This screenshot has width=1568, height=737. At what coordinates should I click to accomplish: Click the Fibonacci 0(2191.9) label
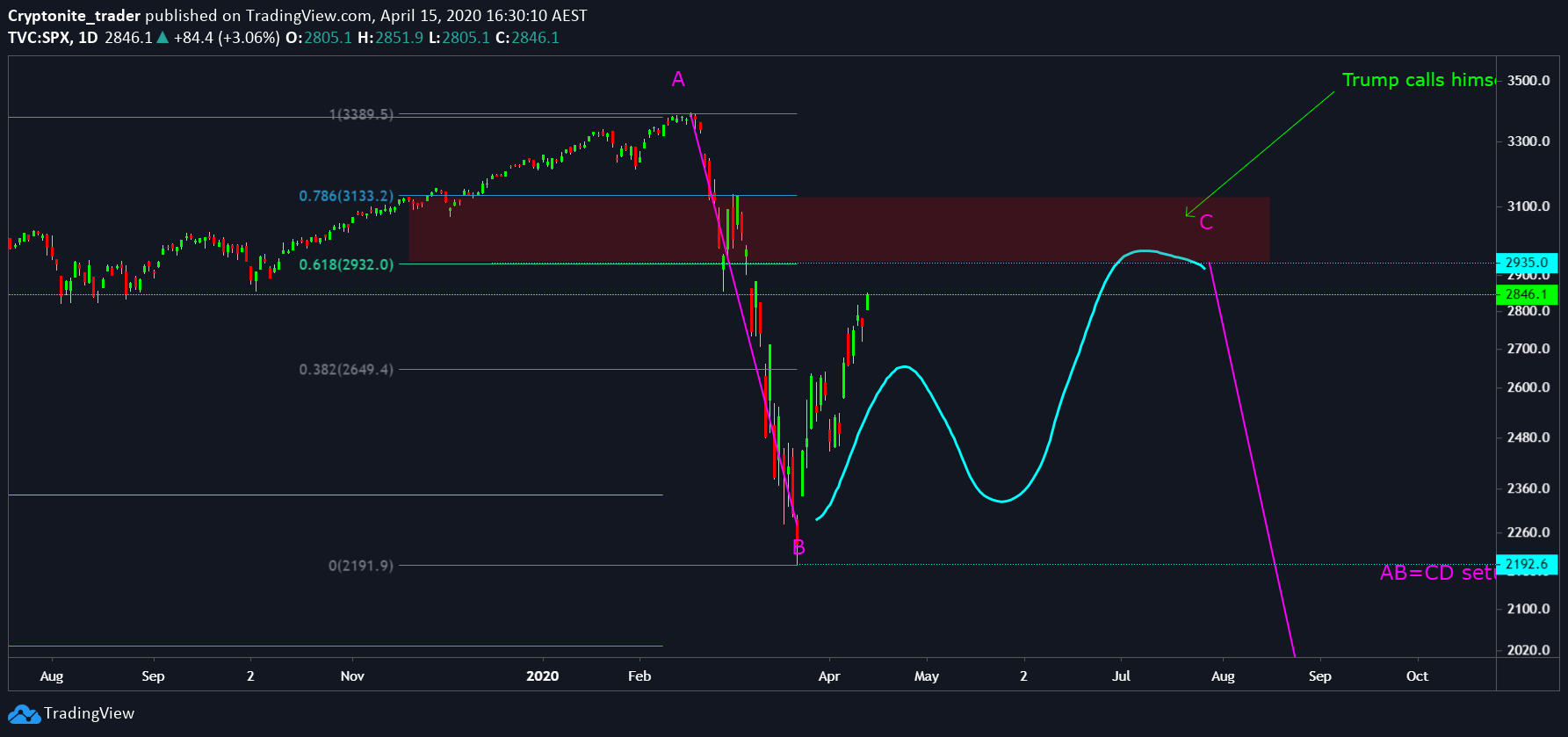pos(361,566)
